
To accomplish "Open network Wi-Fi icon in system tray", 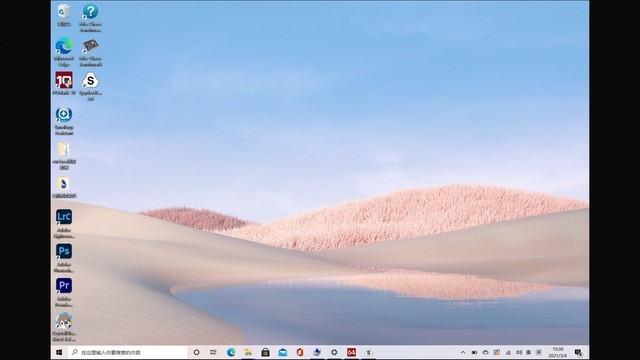I will [x=508, y=352].
